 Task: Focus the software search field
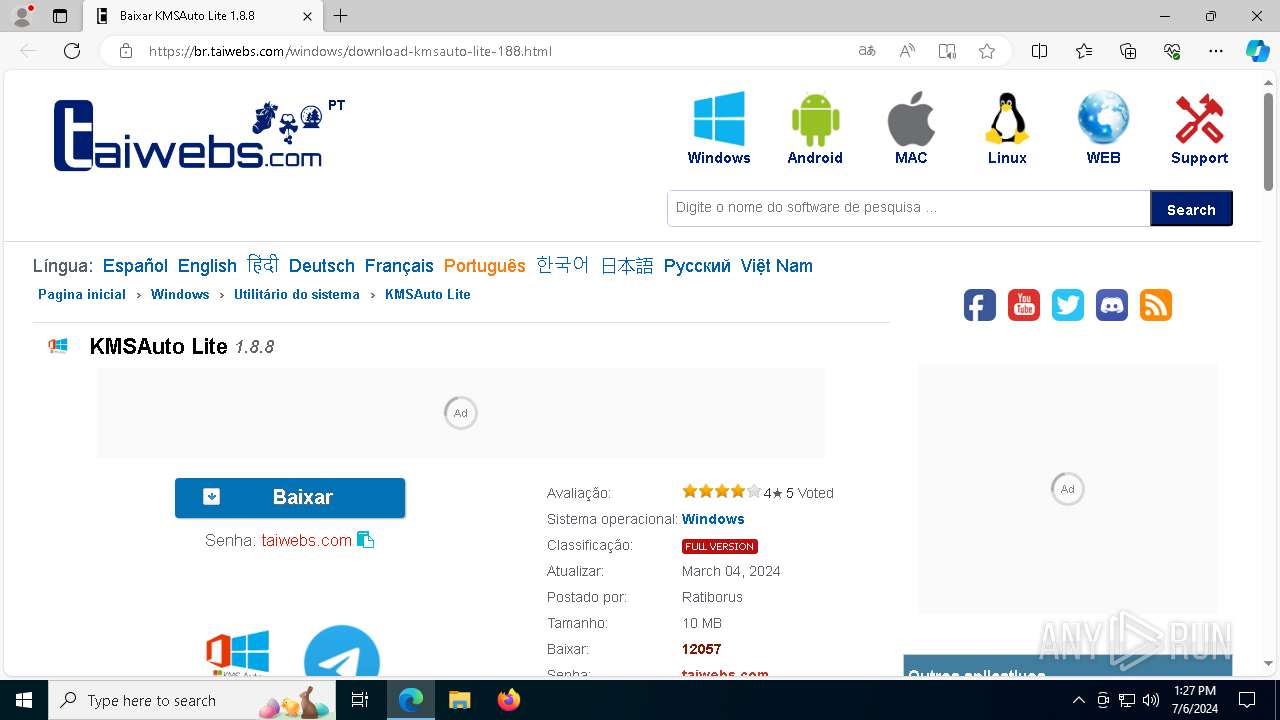[x=909, y=208]
